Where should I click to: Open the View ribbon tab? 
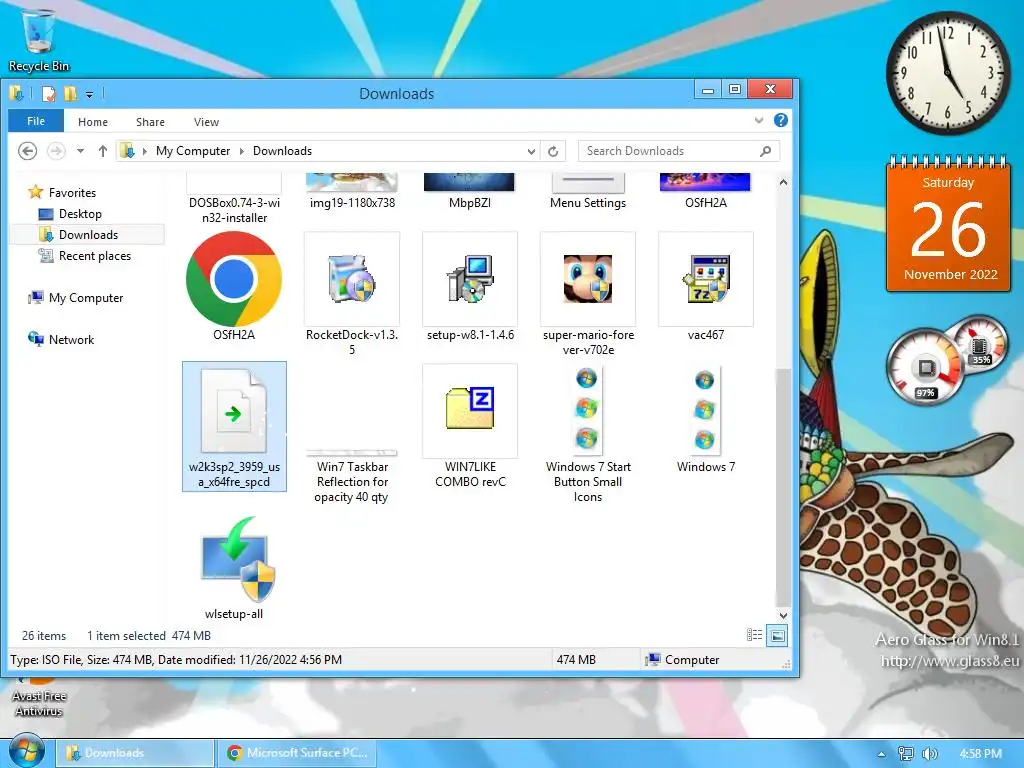pyautogui.click(x=206, y=122)
